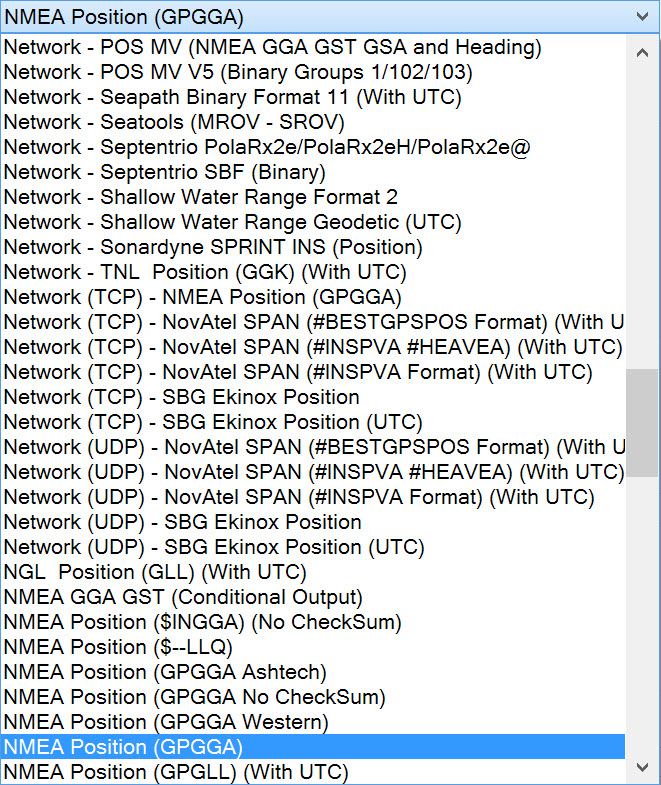Viewport: 661px width, 785px height.
Task: Pick NGL Position (GLL) (With UTC)
Action: [x=155, y=572]
